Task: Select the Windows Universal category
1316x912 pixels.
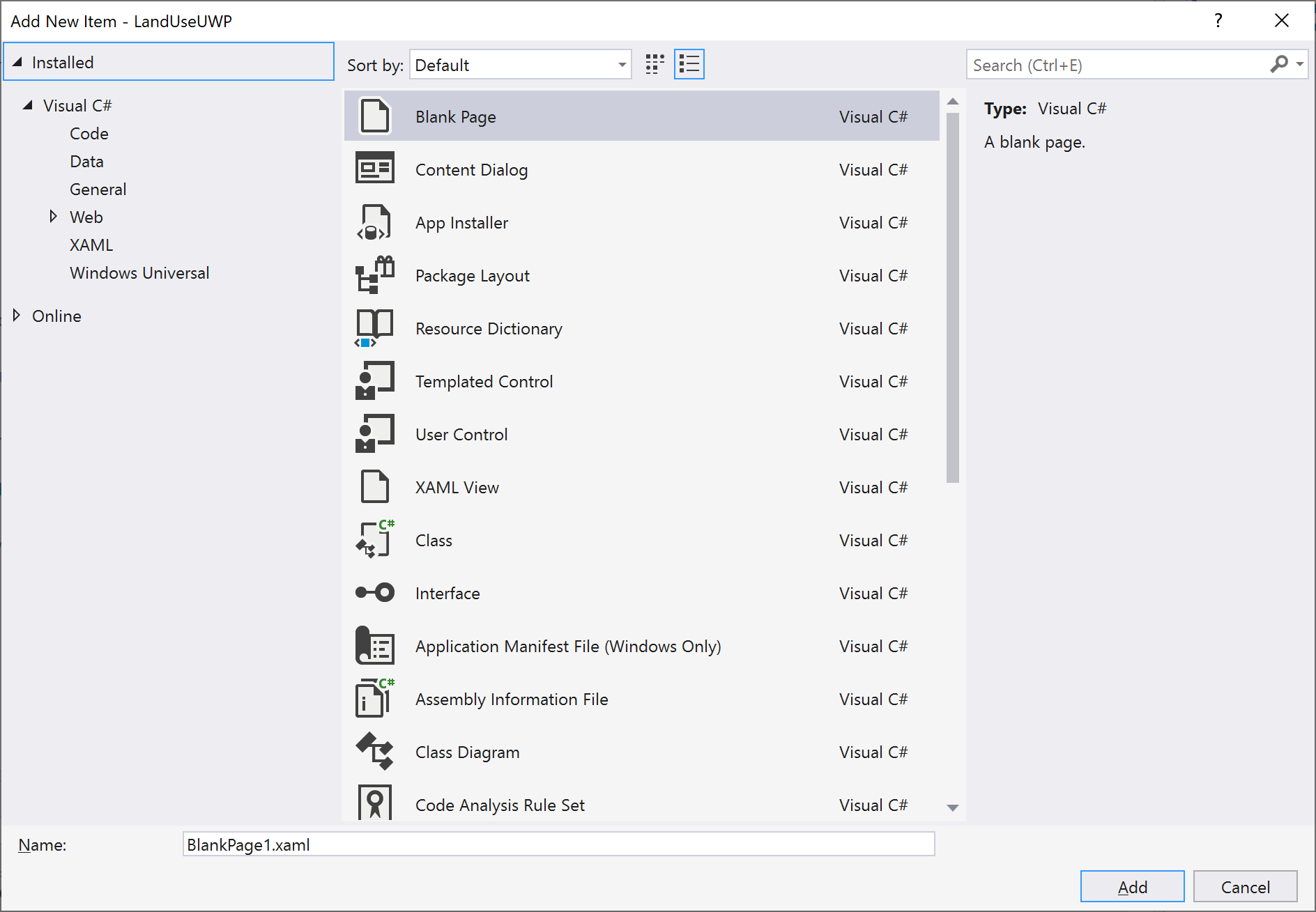Action: 139,272
